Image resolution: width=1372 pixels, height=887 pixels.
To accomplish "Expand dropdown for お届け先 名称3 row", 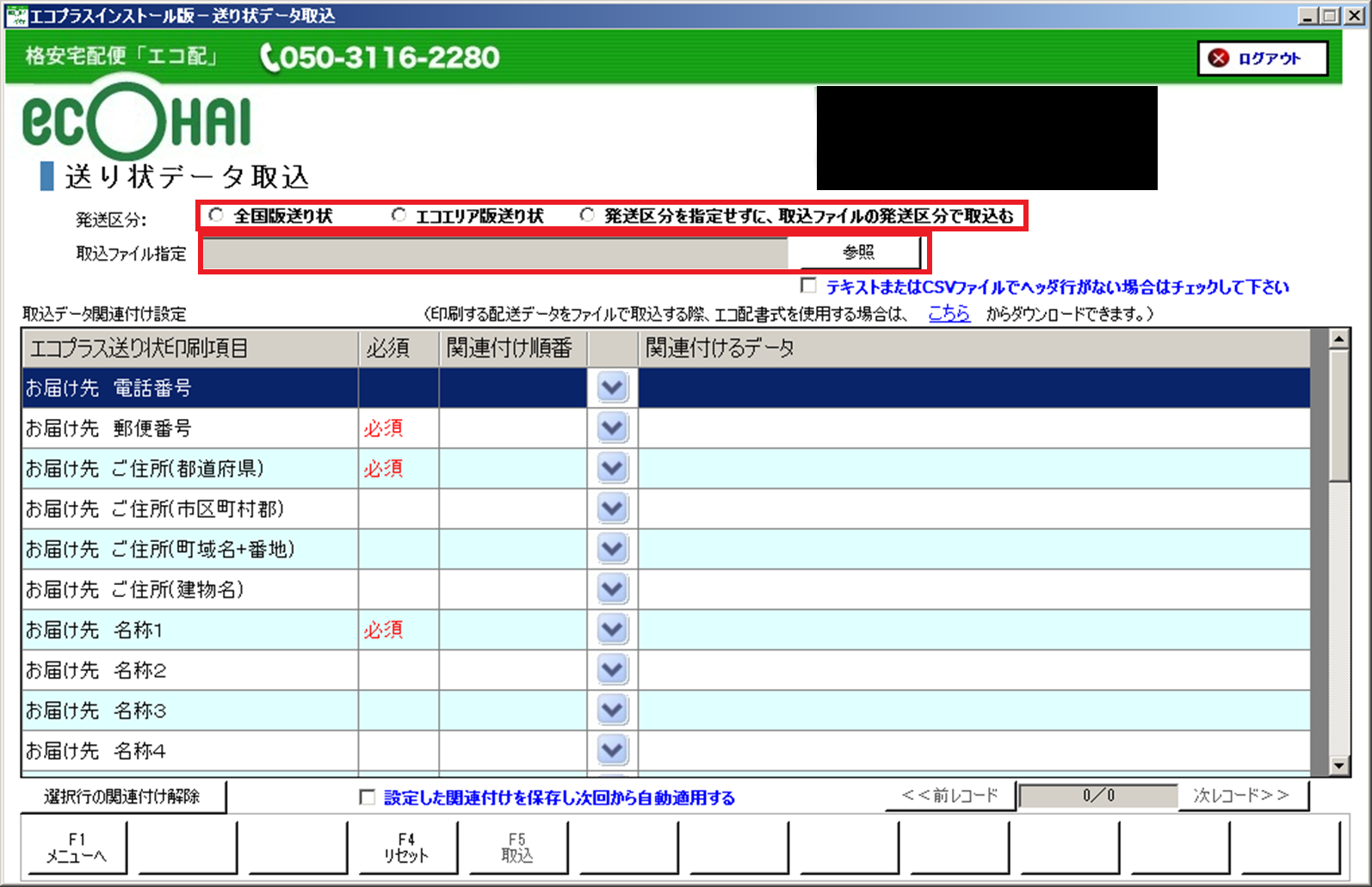I will 612,710.
